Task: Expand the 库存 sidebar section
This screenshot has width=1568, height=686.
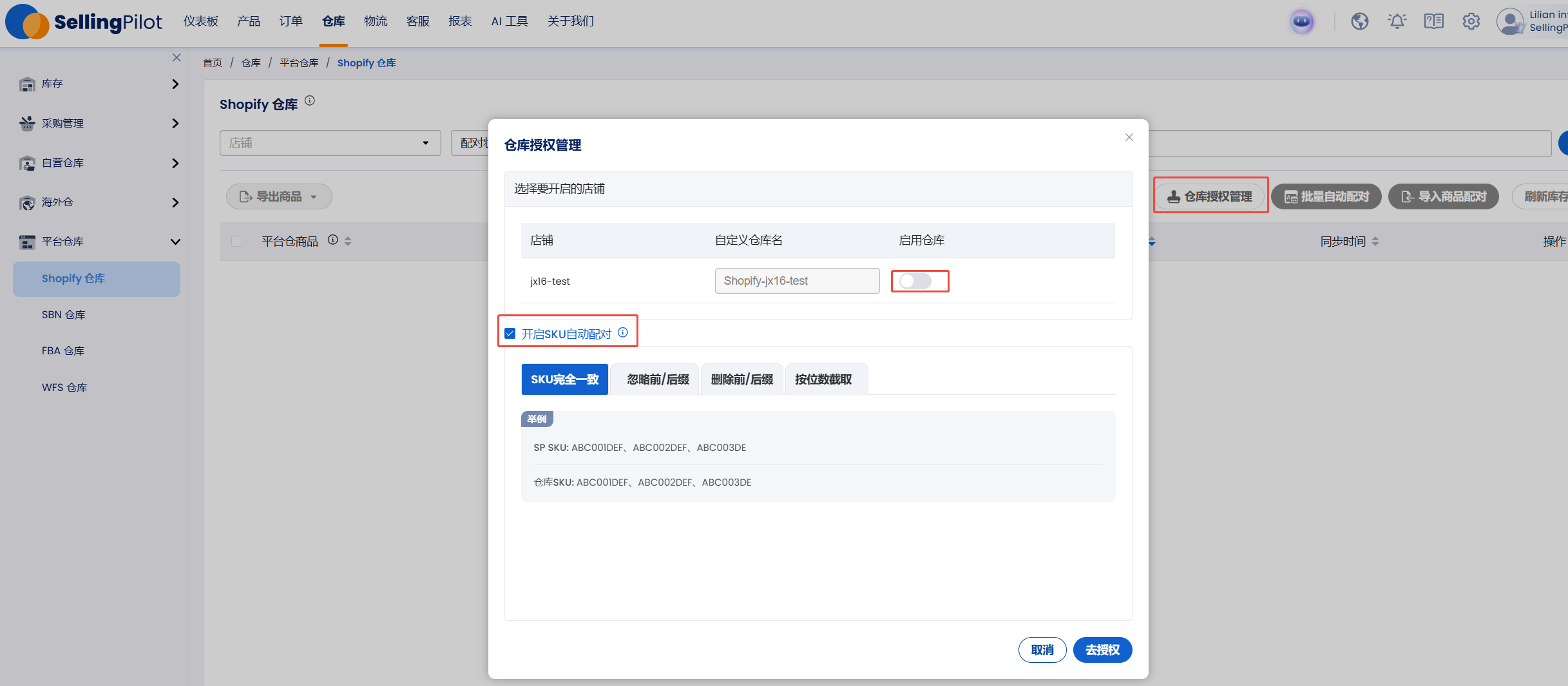Action: pos(97,84)
